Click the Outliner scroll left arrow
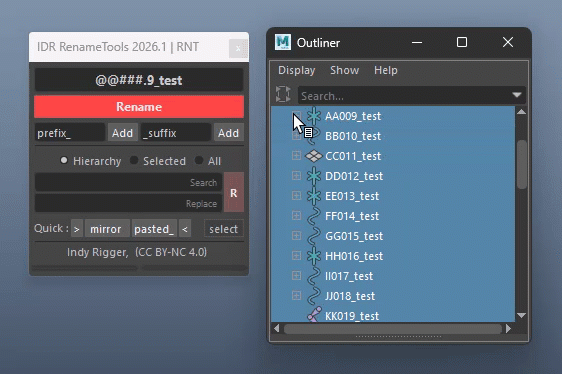 point(276,328)
